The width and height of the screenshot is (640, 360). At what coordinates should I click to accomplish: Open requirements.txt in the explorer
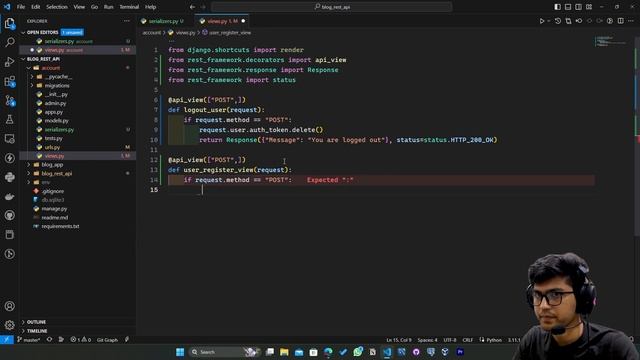tap(60, 226)
